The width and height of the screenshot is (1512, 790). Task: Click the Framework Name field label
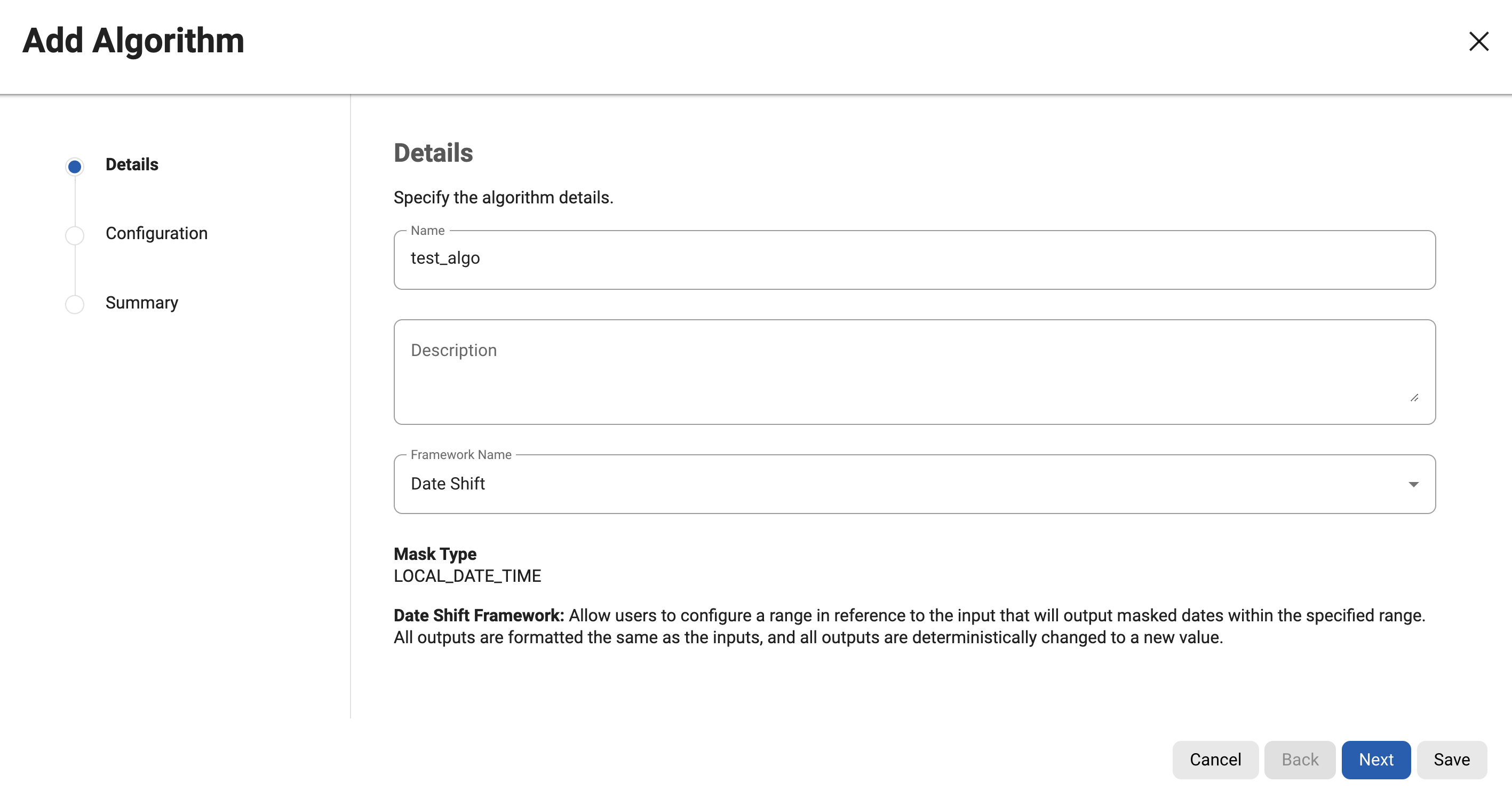click(461, 455)
